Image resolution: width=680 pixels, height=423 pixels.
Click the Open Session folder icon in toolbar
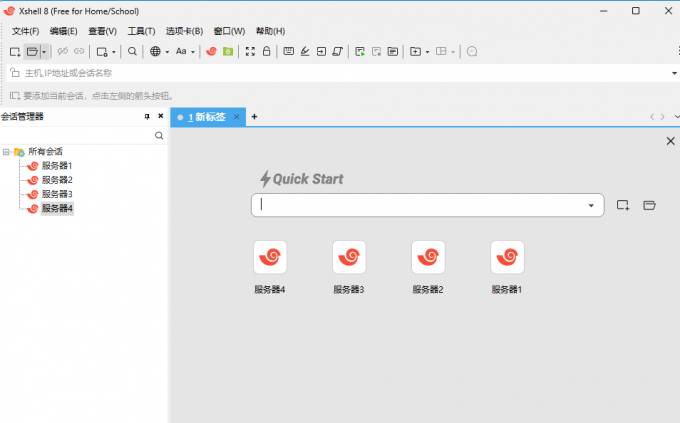[x=32, y=52]
